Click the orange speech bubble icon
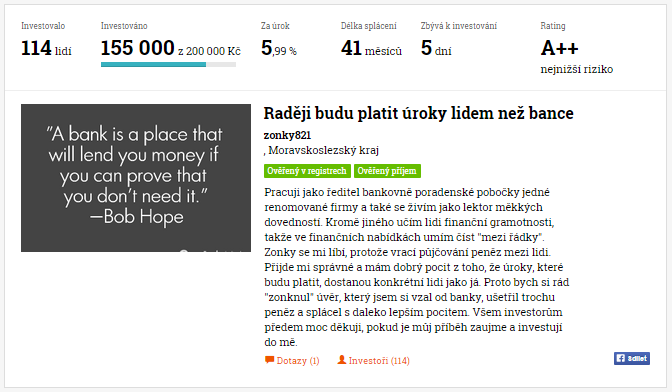The image size is (672, 392). 270,360
